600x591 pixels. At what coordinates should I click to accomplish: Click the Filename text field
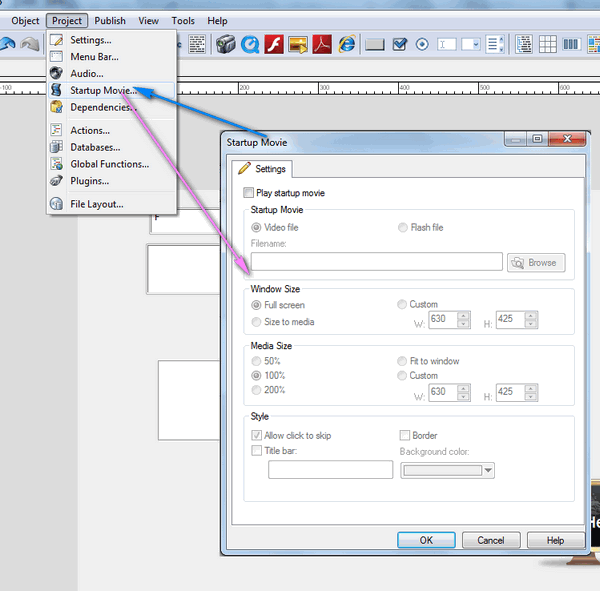[x=376, y=262]
